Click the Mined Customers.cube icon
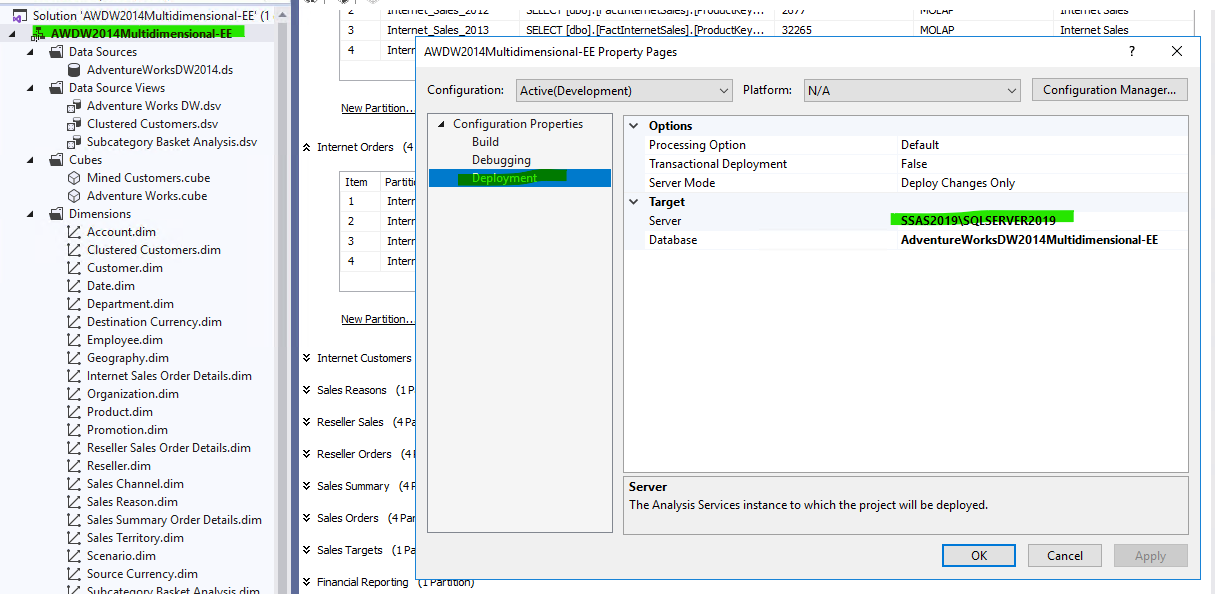The image size is (1215, 594). [x=74, y=178]
